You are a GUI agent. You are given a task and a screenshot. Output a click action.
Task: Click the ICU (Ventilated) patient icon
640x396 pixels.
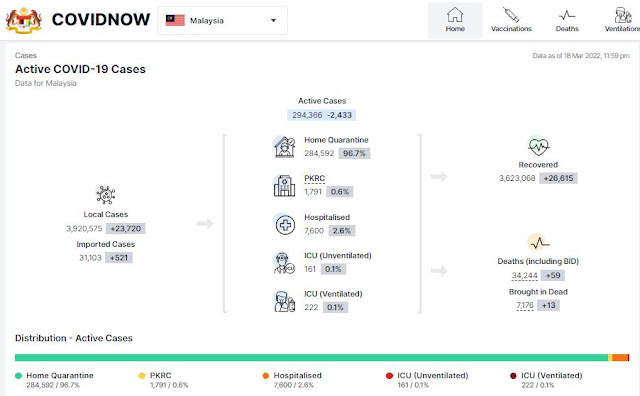click(284, 301)
